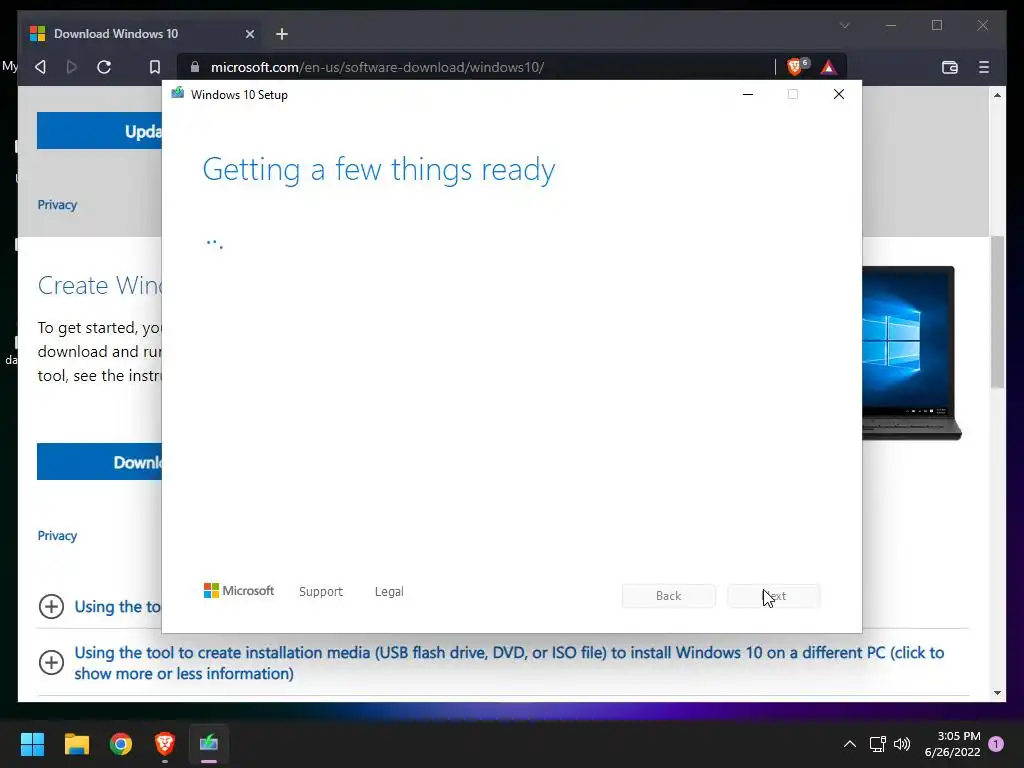This screenshot has height=768, width=1024.
Task: Click the laptop image on webpage
Action: [912, 353]
